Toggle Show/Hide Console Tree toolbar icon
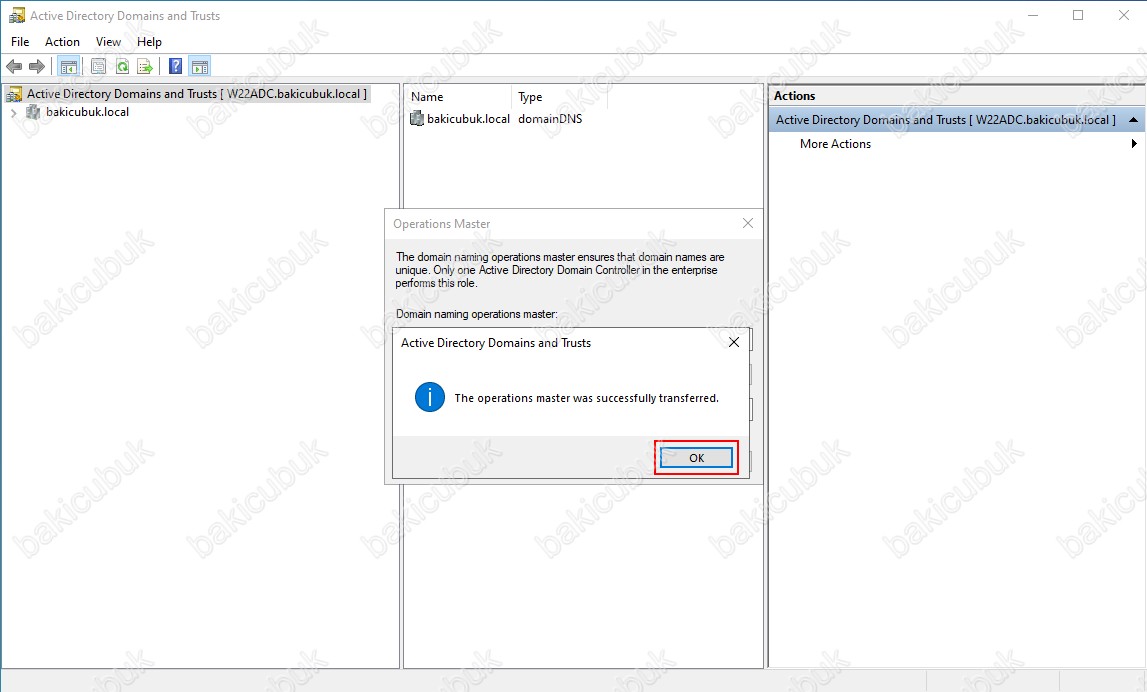The image size is (1147, 692). tap(69, 67)
